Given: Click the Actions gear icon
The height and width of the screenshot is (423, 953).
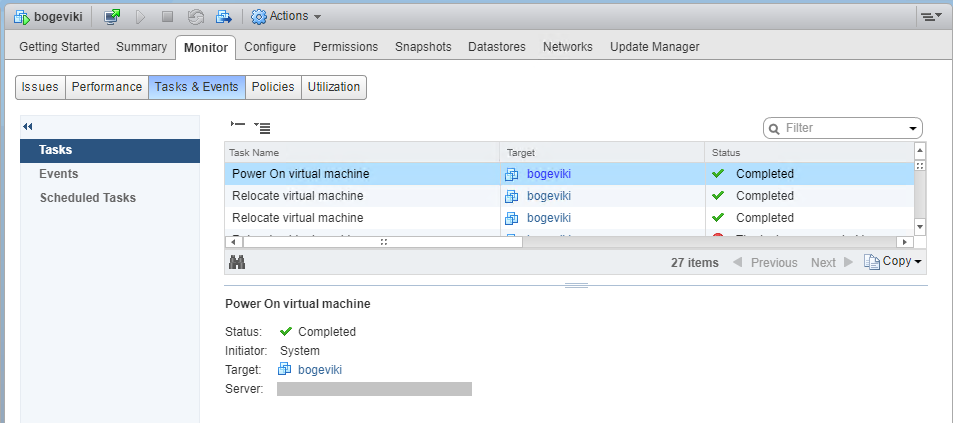Looking at the screenshot, I should point(259,16).
